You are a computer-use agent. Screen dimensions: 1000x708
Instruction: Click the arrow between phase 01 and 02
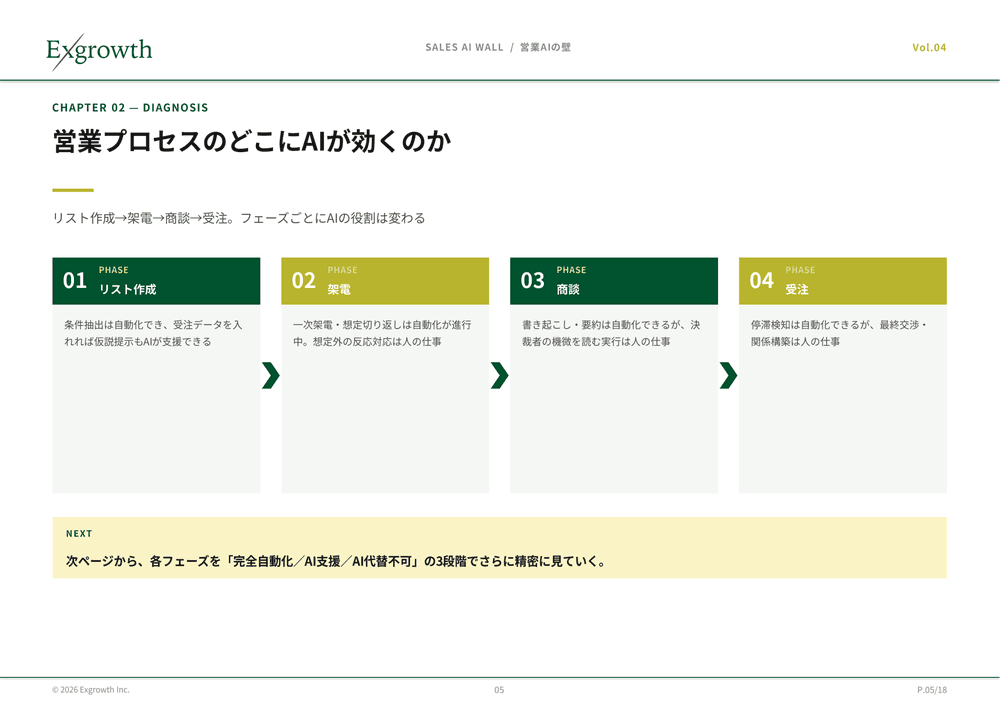tap(271, 375)
